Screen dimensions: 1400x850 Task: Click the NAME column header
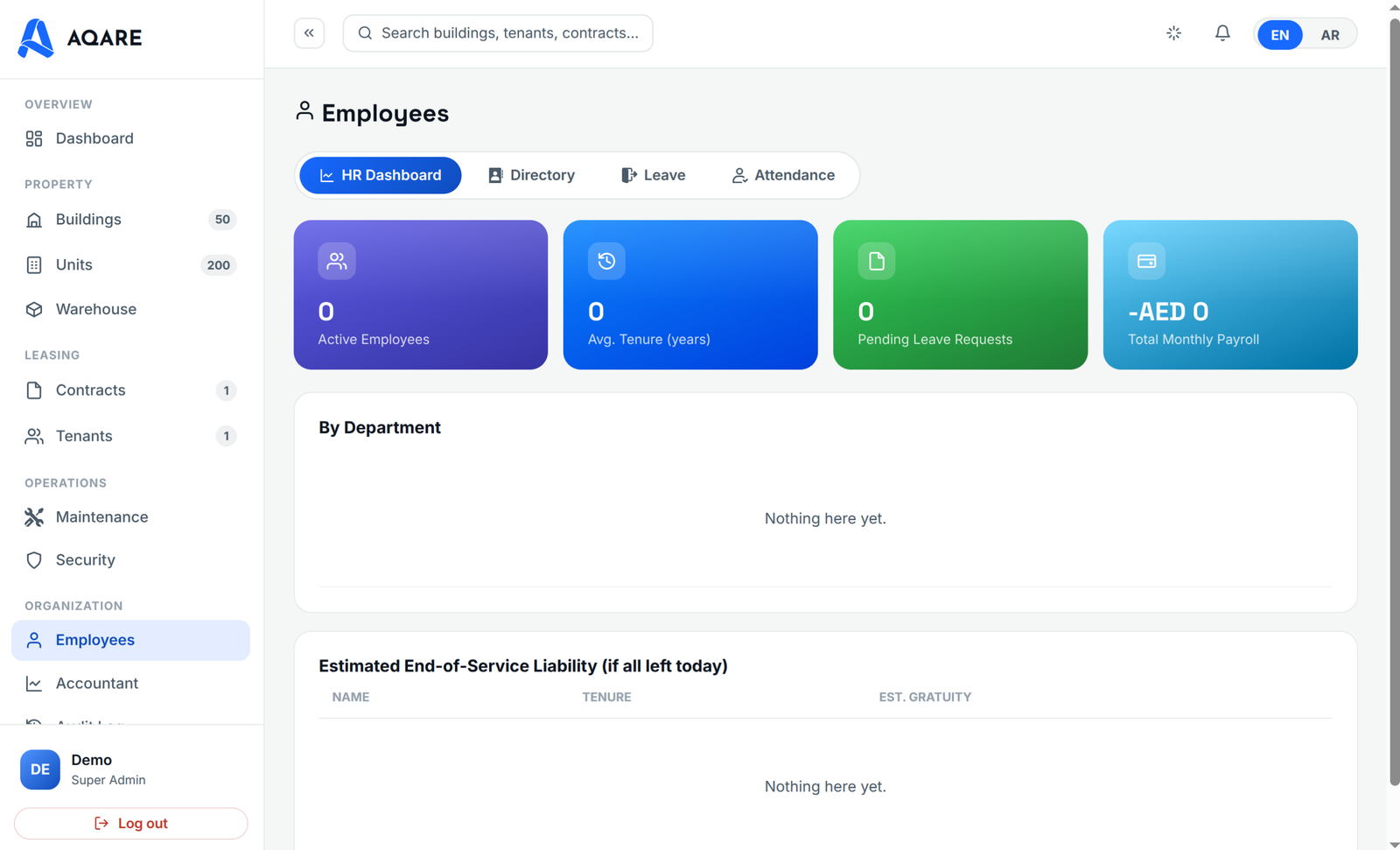pos(351,697)
